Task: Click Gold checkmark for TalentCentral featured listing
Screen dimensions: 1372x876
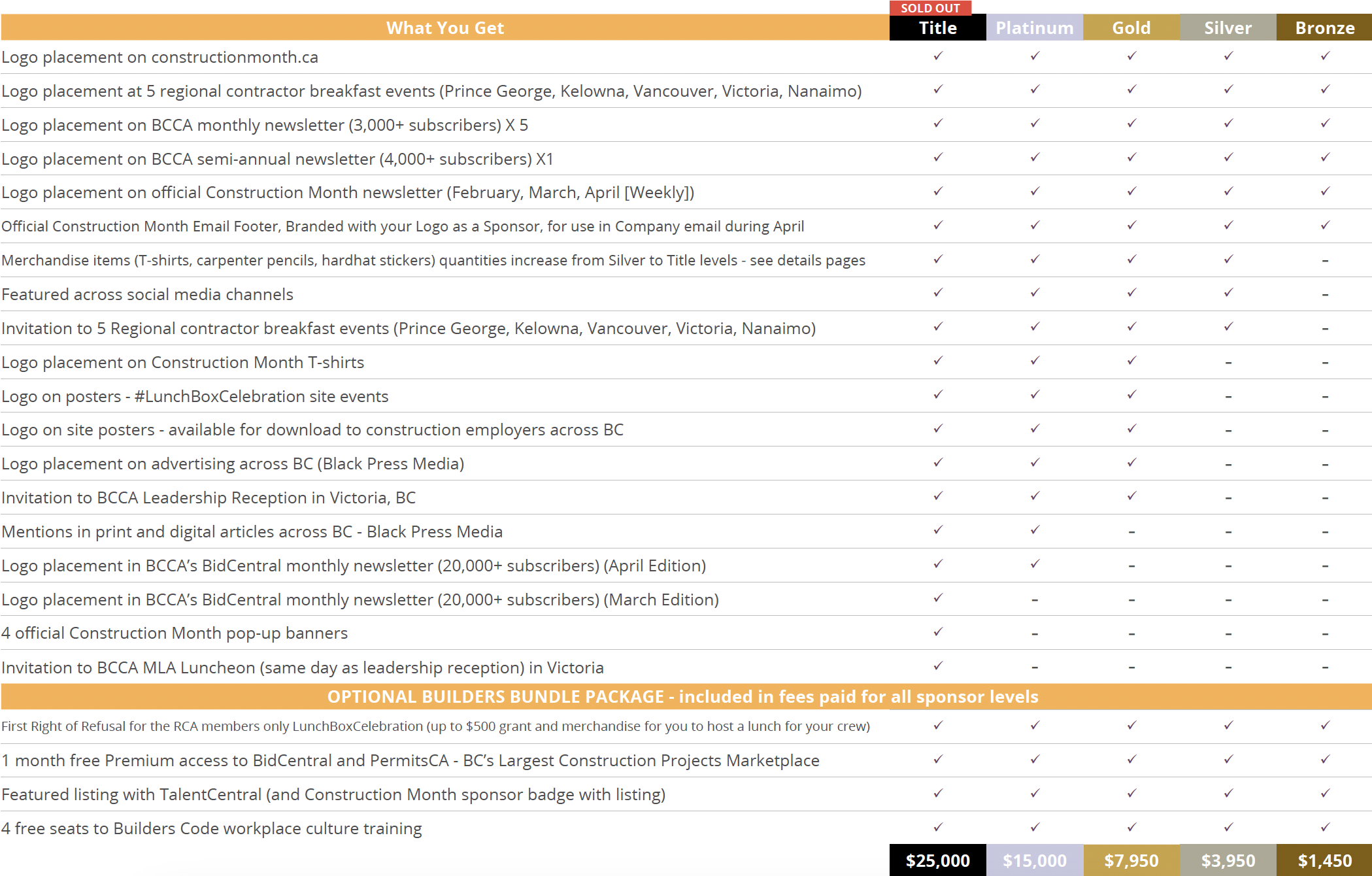Action: [1131, 794]
